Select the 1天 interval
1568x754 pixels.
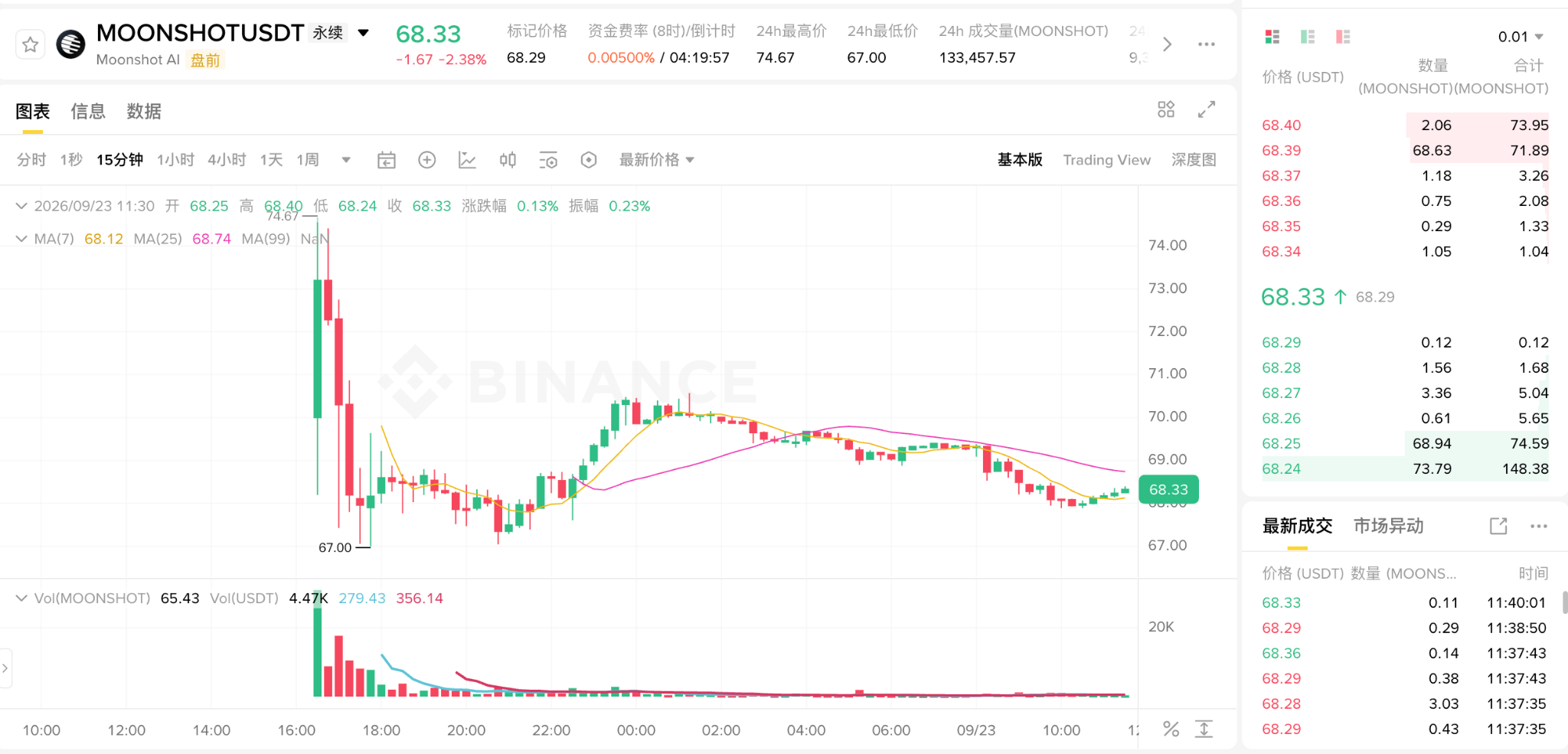(271, 160)
